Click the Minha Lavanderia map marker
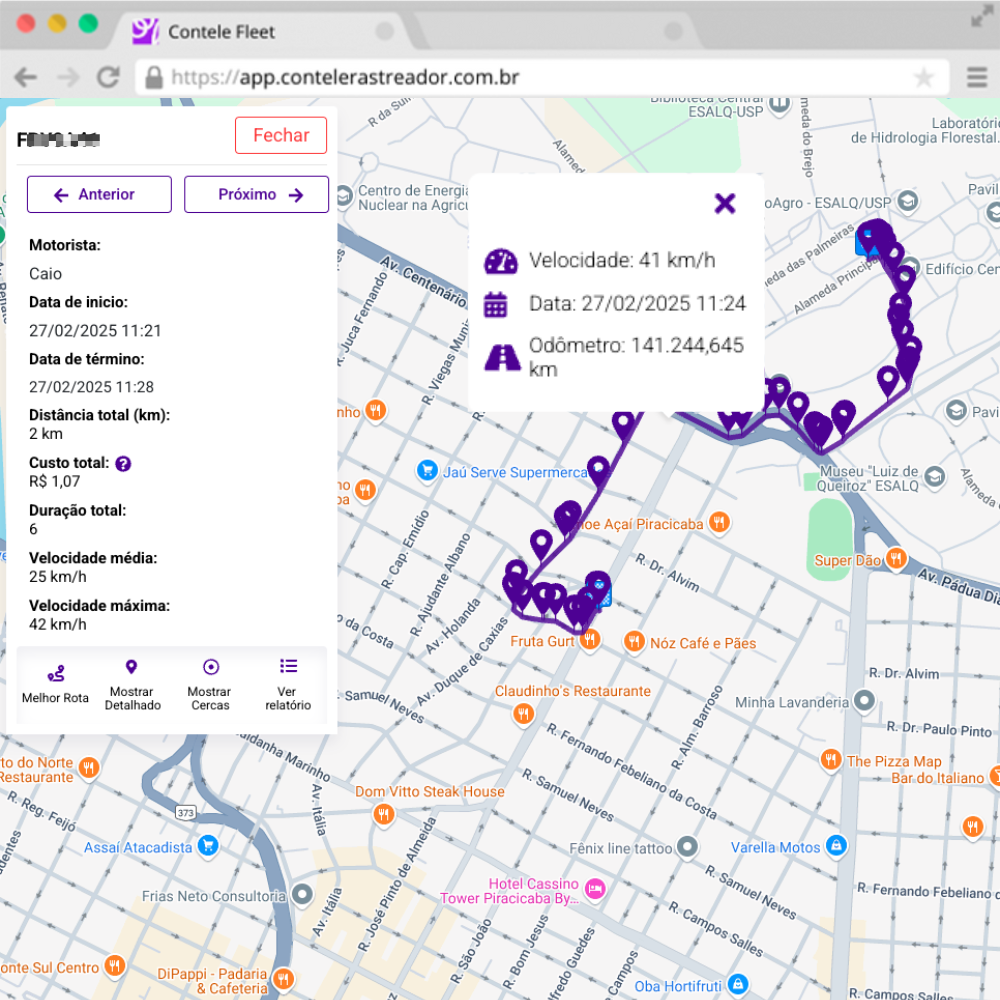The width and height of the screenshot is (1000, 1000). (864, 701)
